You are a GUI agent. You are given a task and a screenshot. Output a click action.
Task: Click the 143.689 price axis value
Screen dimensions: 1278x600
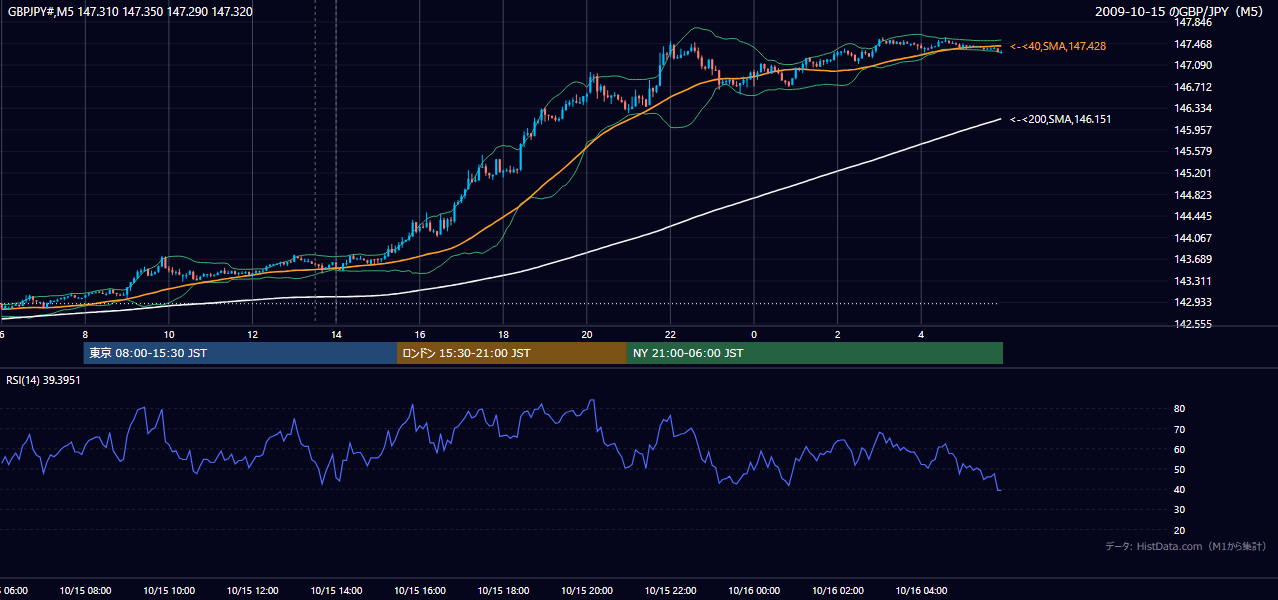[1192, 259]
